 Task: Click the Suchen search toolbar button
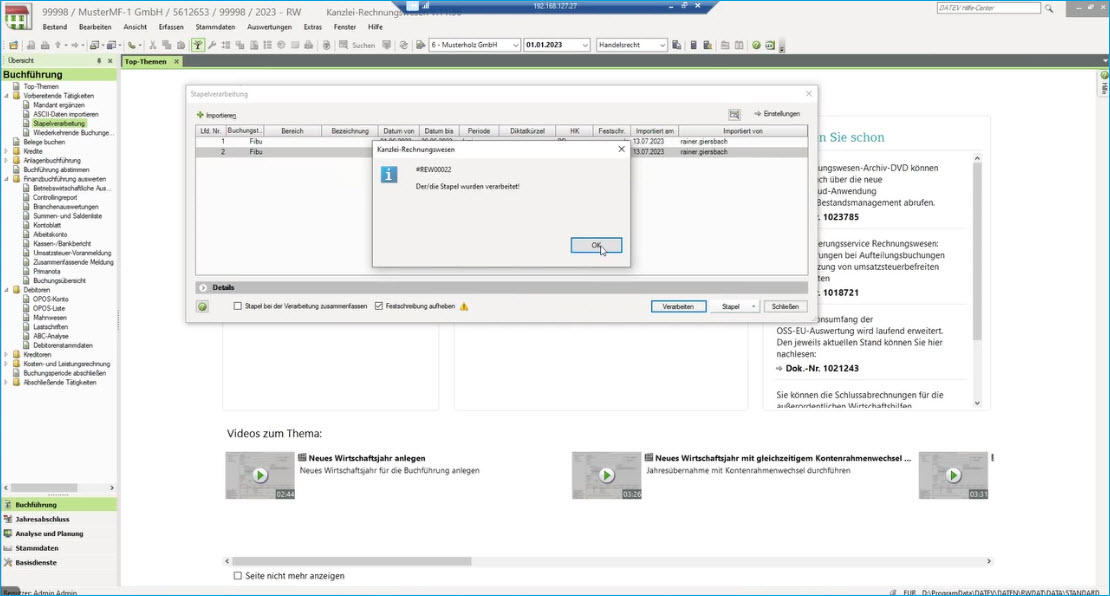[357, 45]
